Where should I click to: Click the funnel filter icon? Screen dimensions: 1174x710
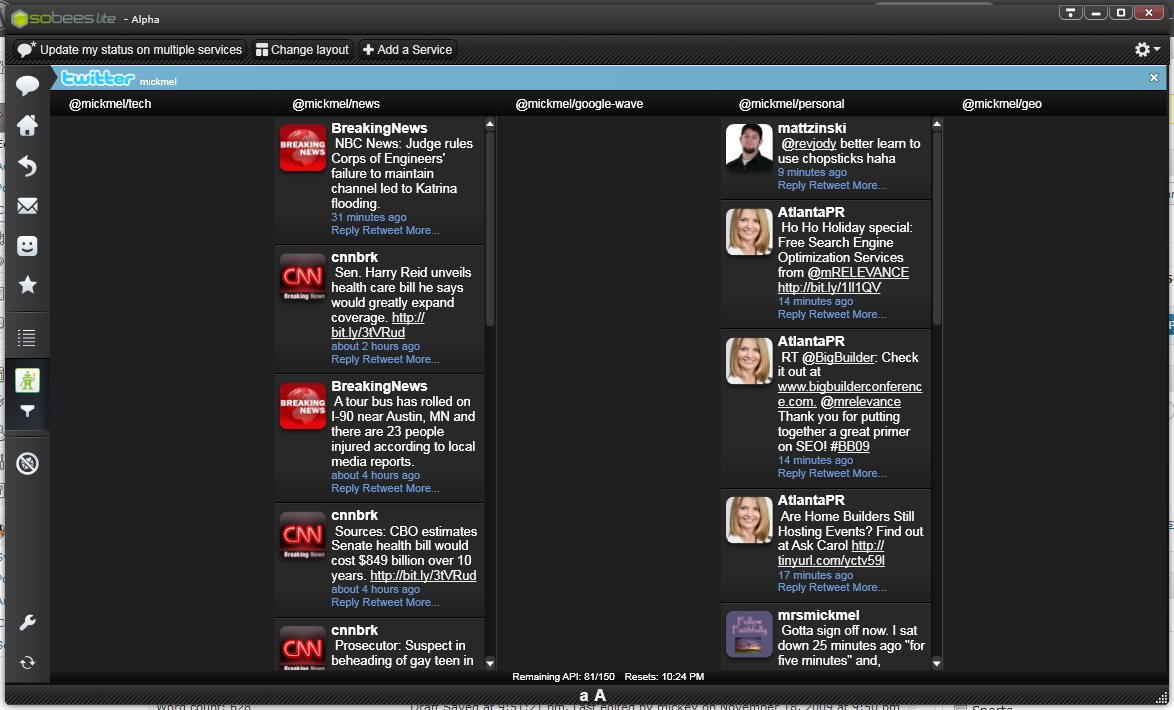[x=27, y=411]
